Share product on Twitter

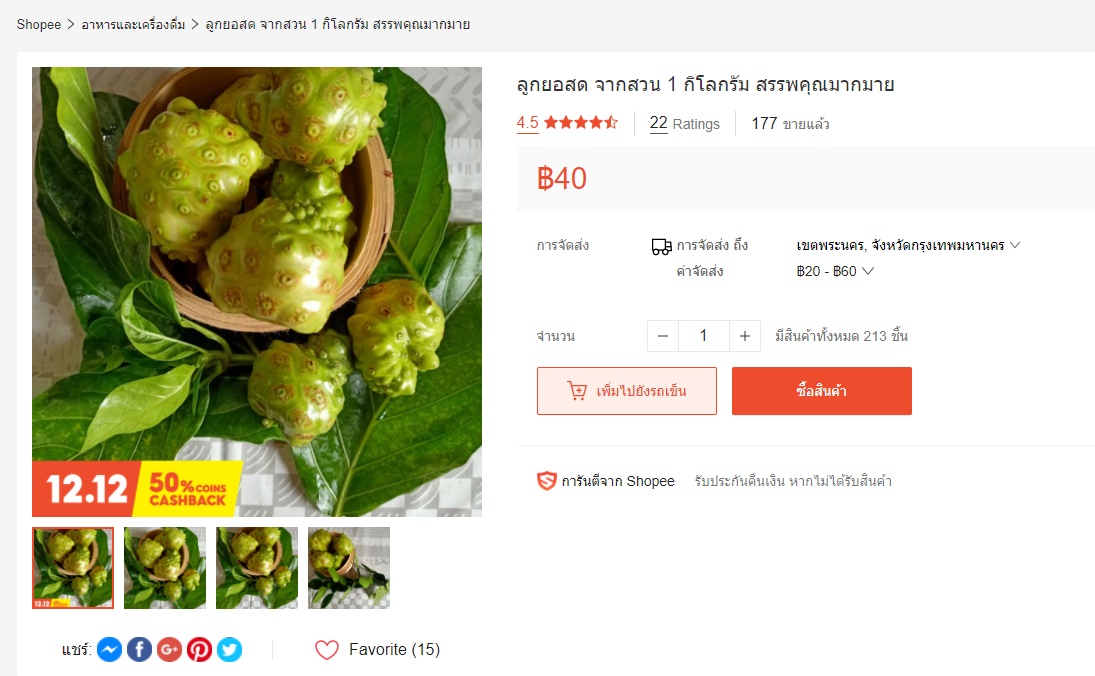(x=229, y=649)
